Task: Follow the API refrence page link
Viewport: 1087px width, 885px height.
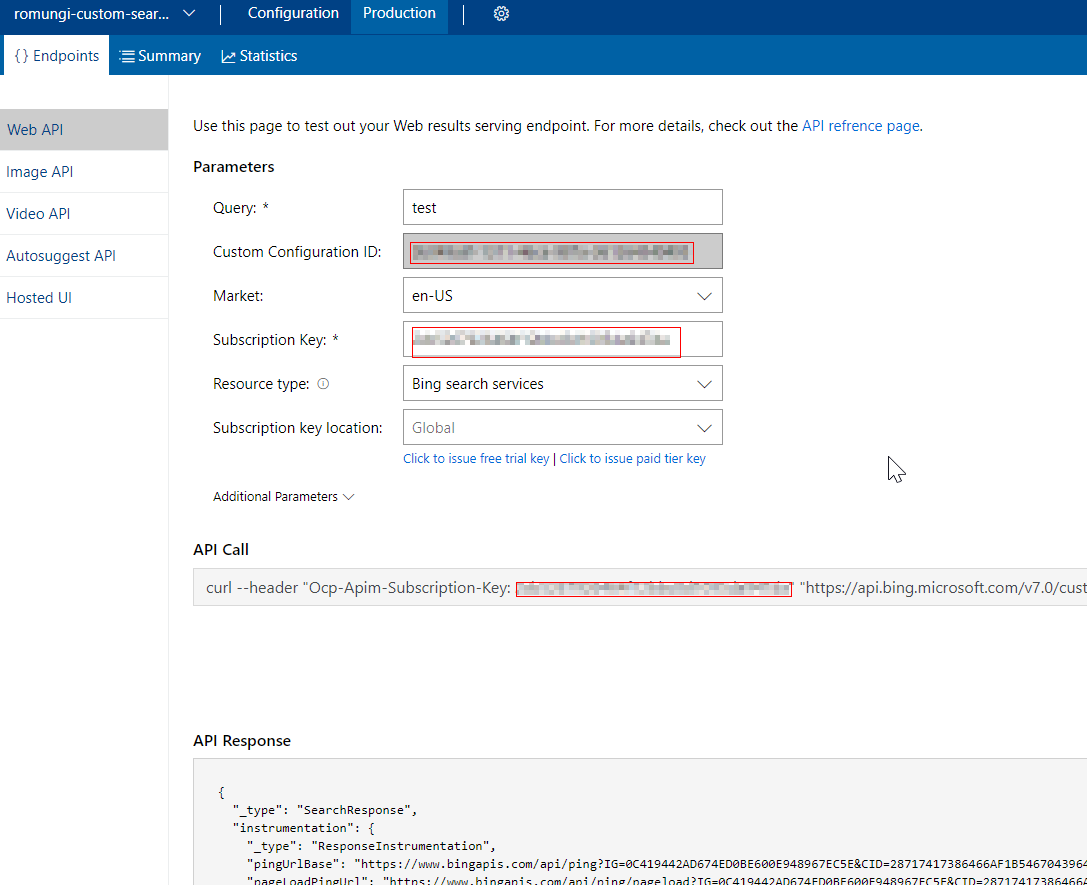Action: [861, 126]
